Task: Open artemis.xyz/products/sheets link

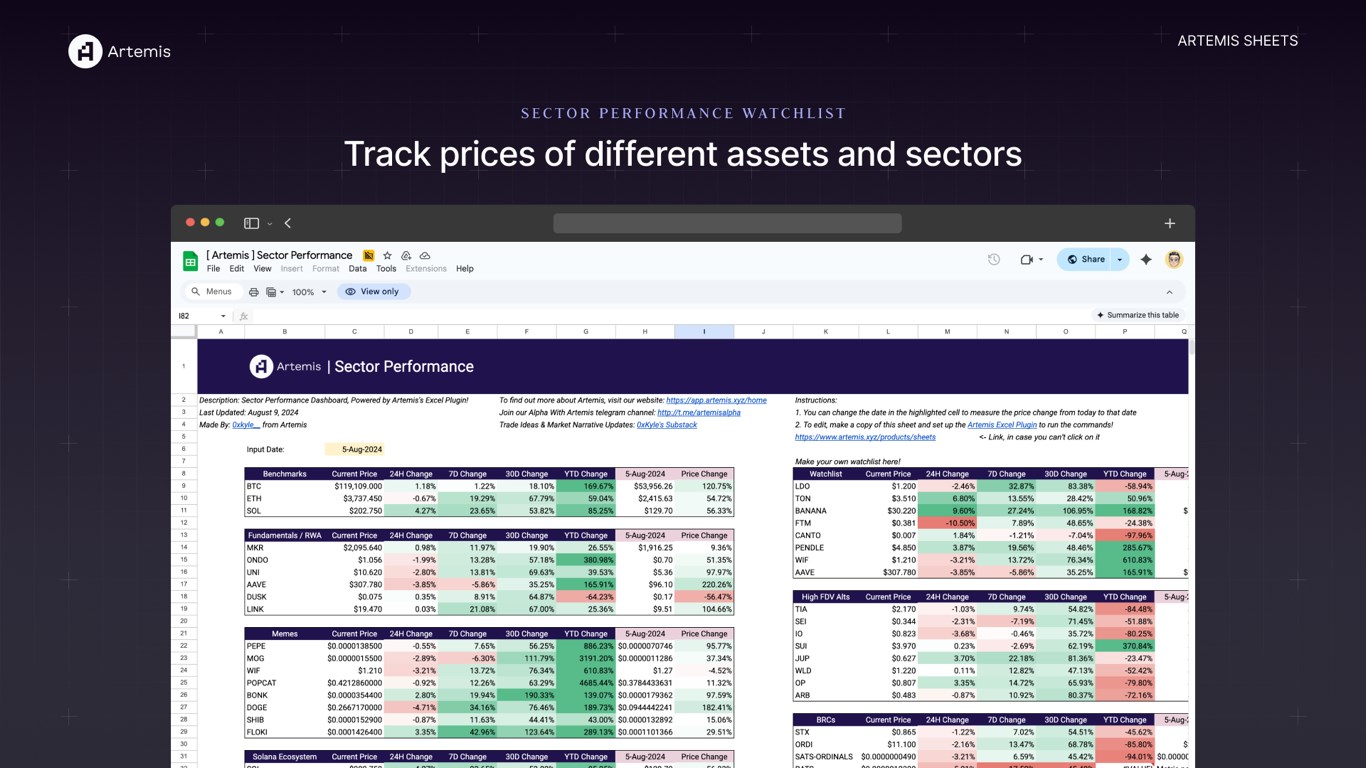Action: pyautogui.click(x=865, y=437)
